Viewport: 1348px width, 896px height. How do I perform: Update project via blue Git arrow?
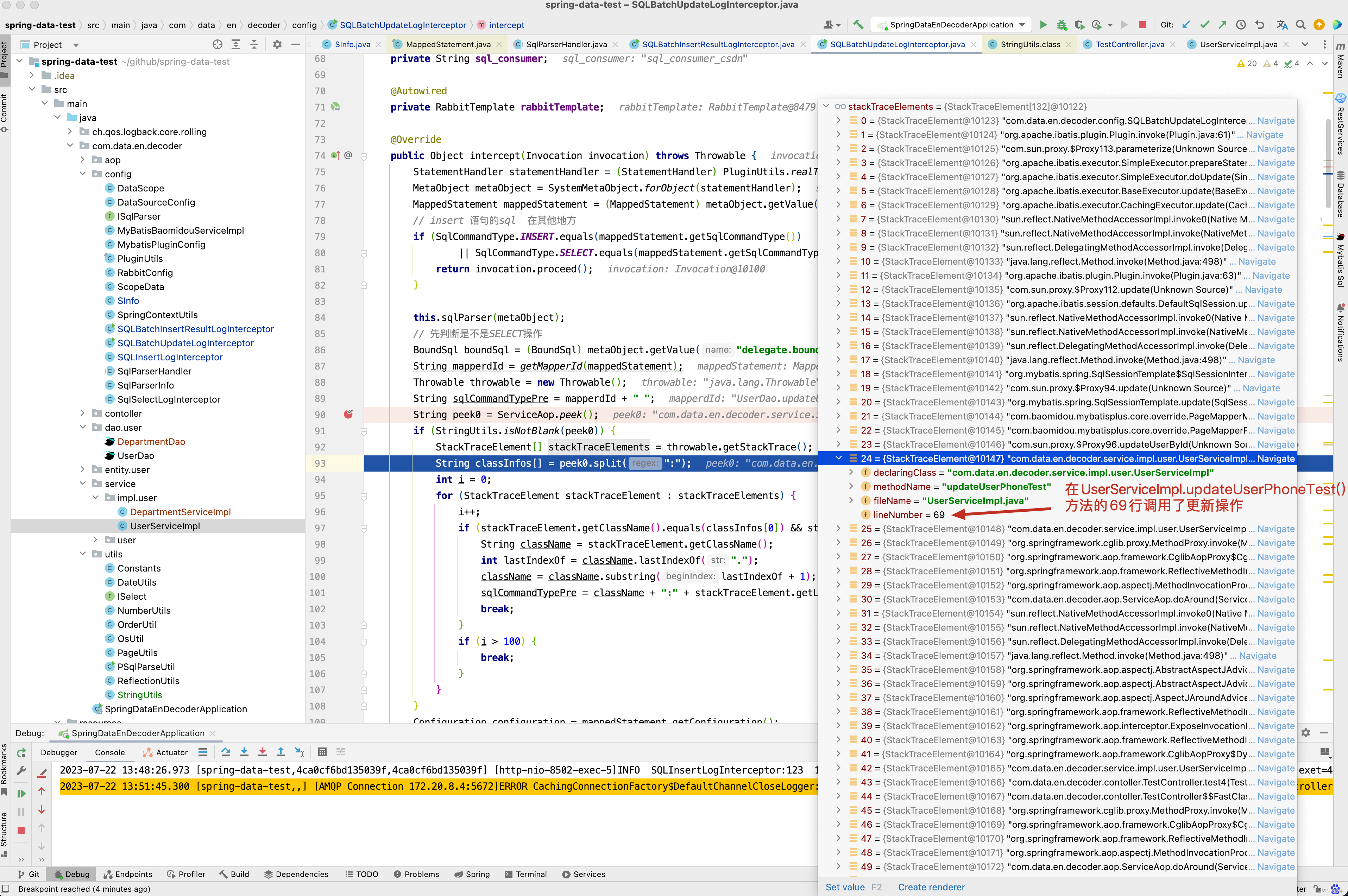(x=1186, y=25)
